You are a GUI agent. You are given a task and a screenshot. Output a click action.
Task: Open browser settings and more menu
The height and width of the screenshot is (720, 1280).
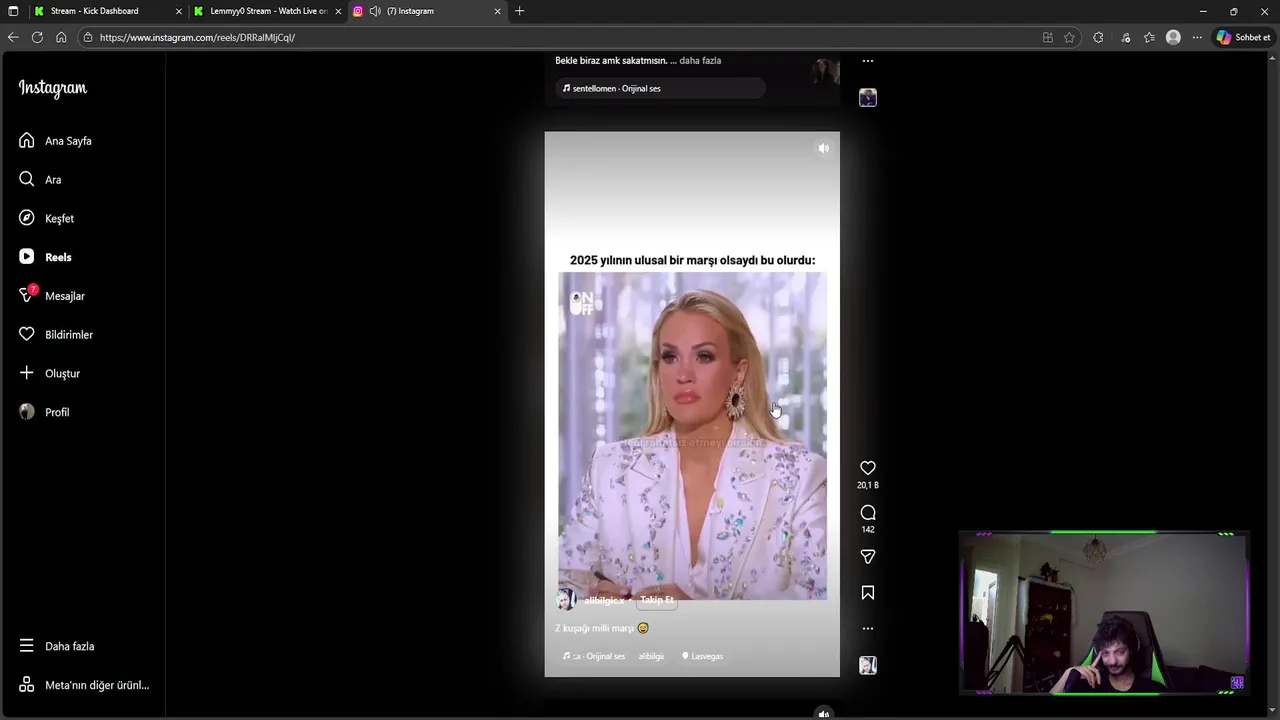tap(1197, 37)
